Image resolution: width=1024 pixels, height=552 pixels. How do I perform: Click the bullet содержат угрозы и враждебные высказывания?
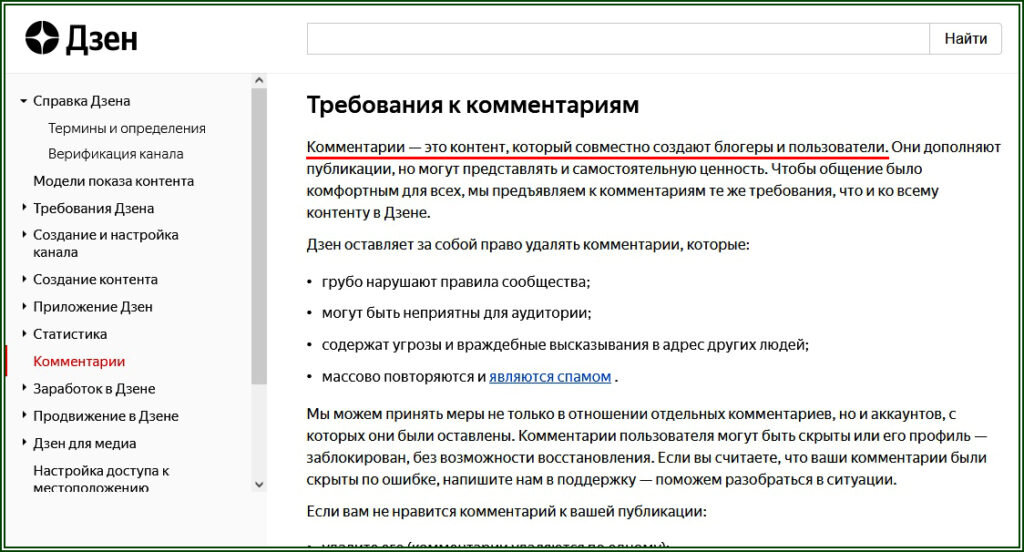click(566, 345)
